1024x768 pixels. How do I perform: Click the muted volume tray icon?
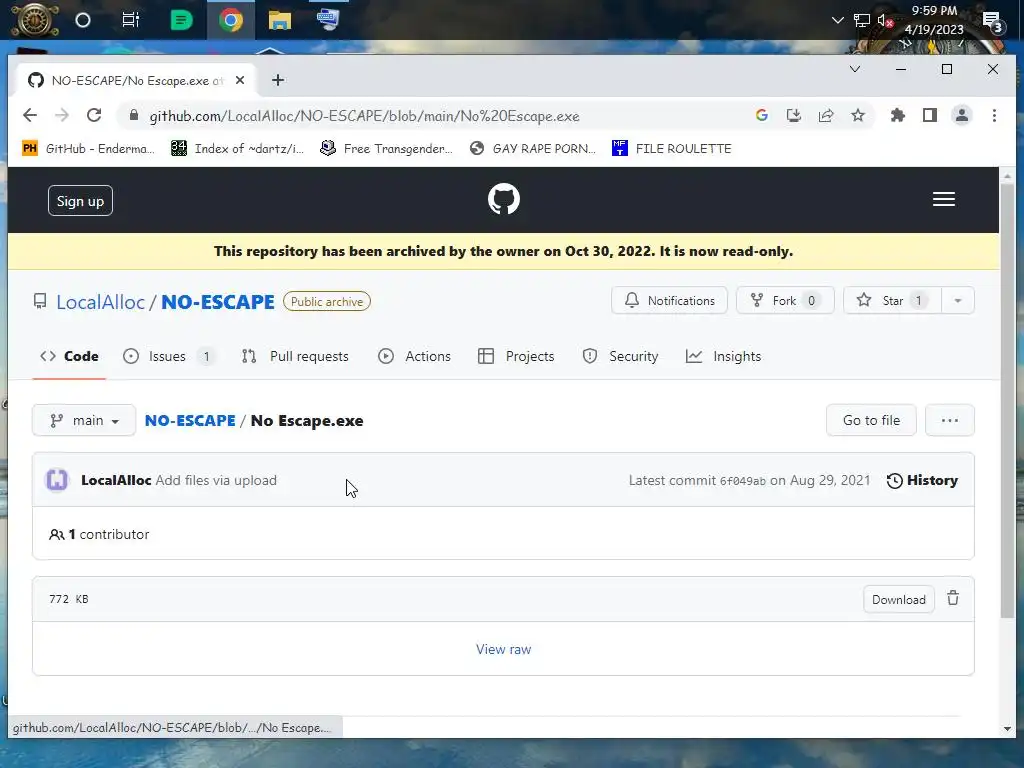885,20
